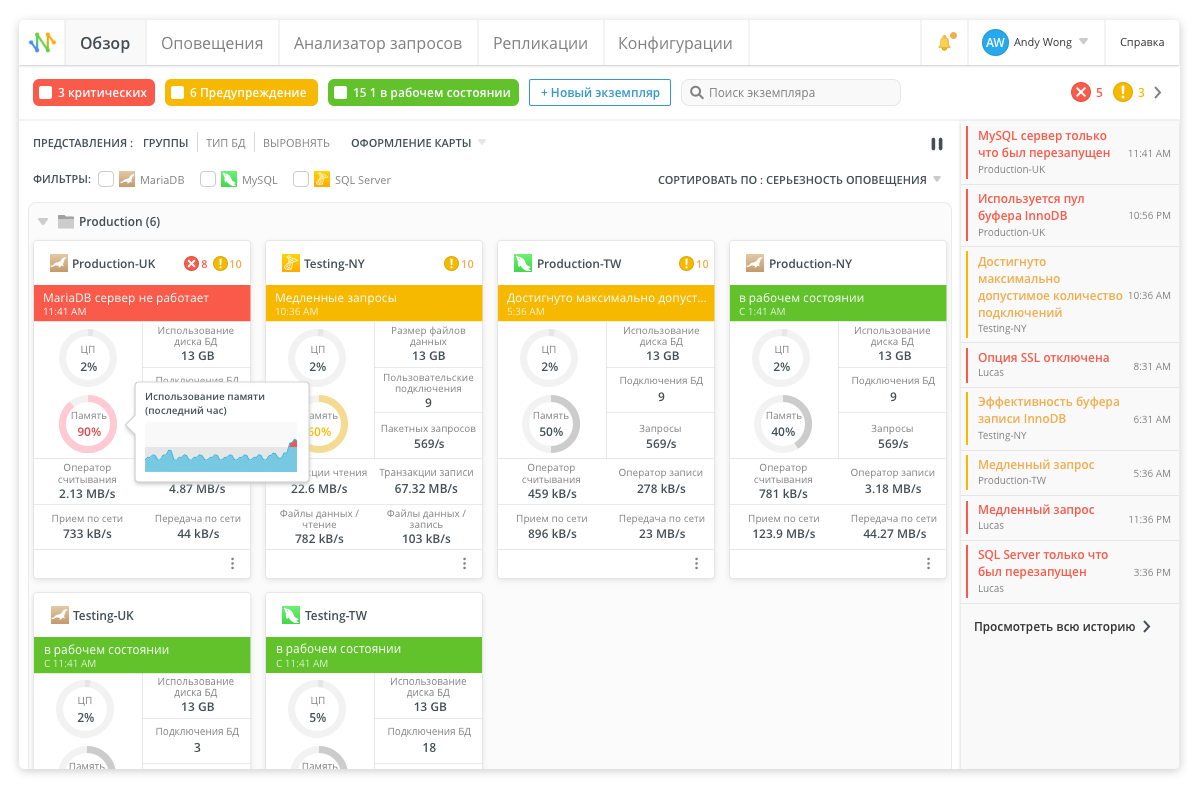Click the Production-UK MariaDB icon

click(59, 264)
